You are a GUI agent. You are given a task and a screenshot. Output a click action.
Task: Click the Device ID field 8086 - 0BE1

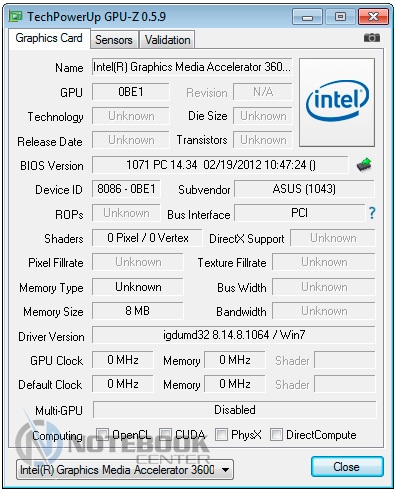(126, 189)
